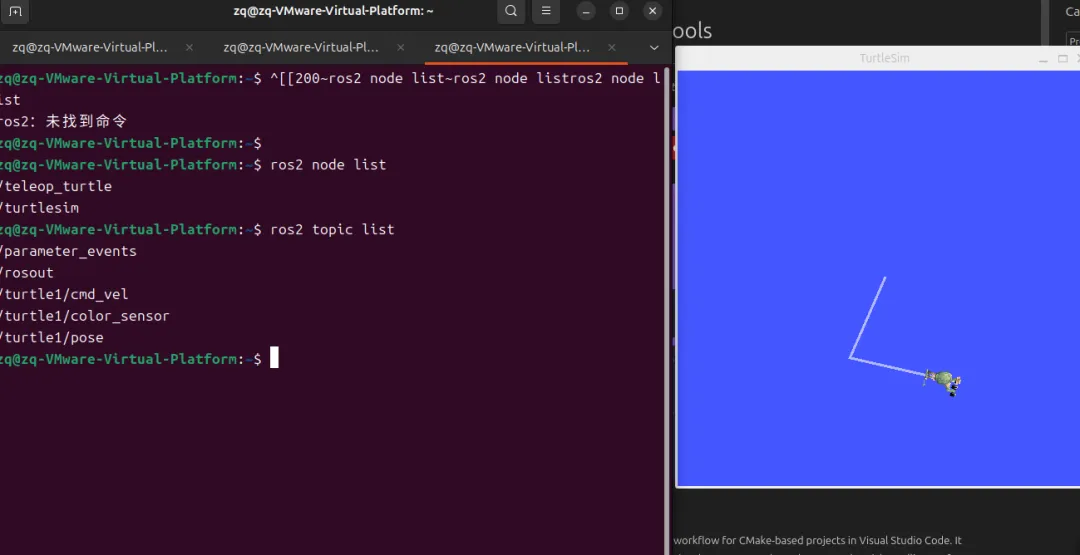Screen dimensions: 1080x555
Task: Close the second terminal tab
Action: [401, 48]
